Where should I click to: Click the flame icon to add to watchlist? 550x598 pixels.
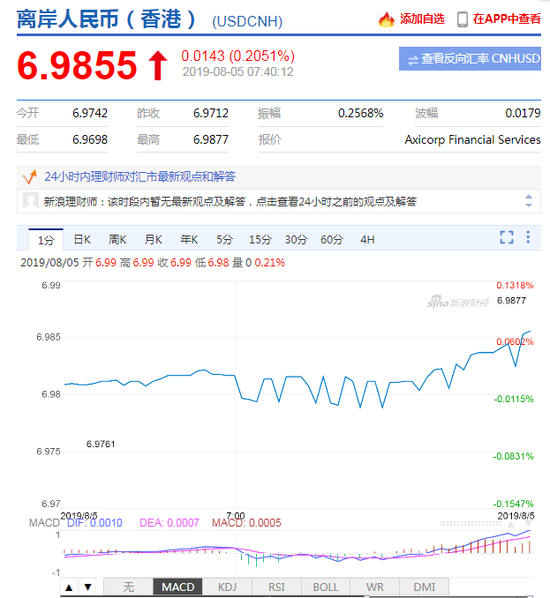[x=386, y=19]
